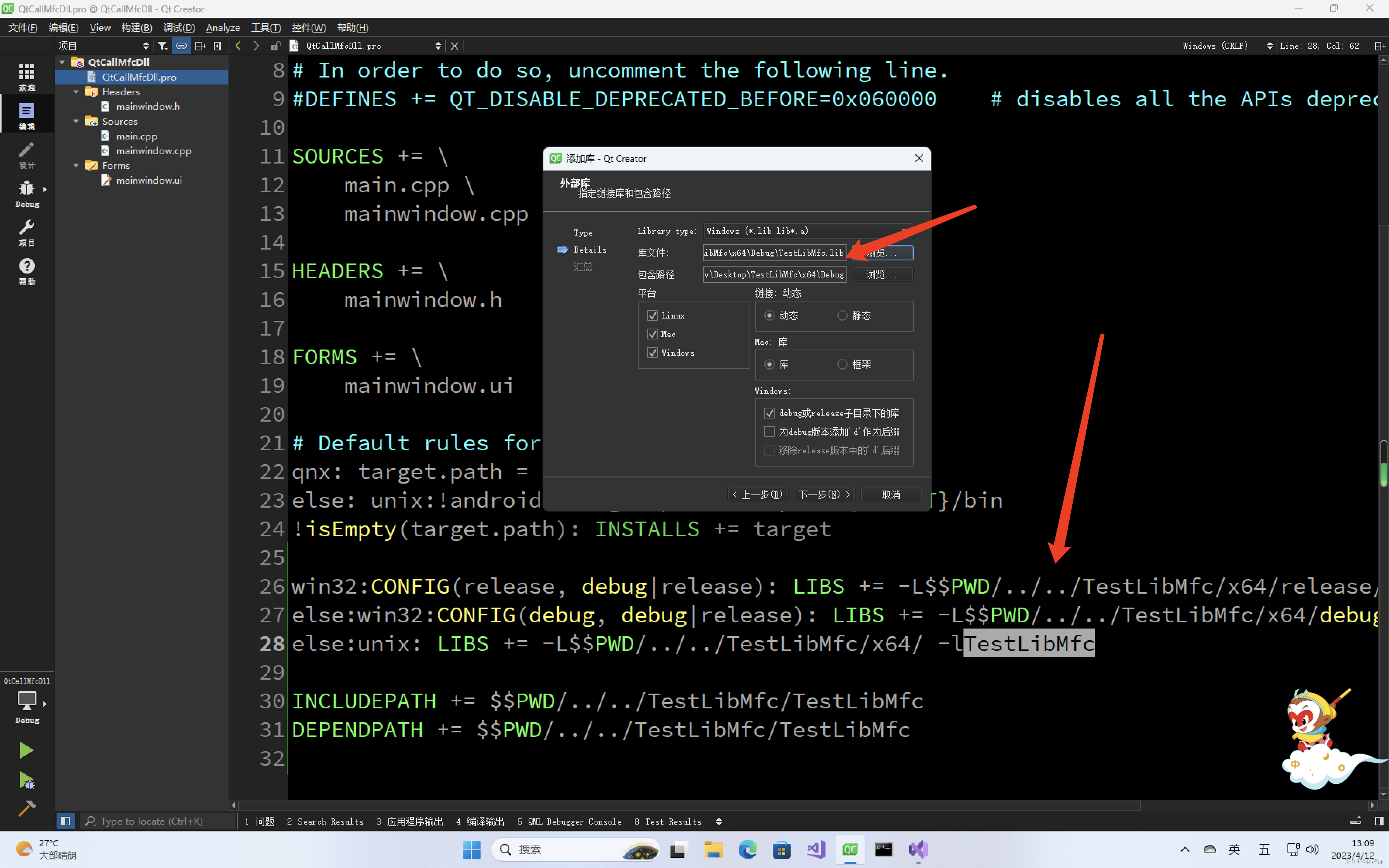
Task: Open the Analyze menu
Action: [x=223, y=28]
